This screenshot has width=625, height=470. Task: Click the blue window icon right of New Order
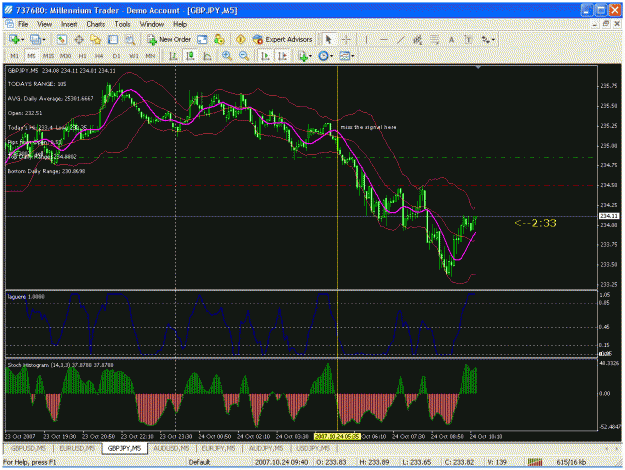[202, 39]
